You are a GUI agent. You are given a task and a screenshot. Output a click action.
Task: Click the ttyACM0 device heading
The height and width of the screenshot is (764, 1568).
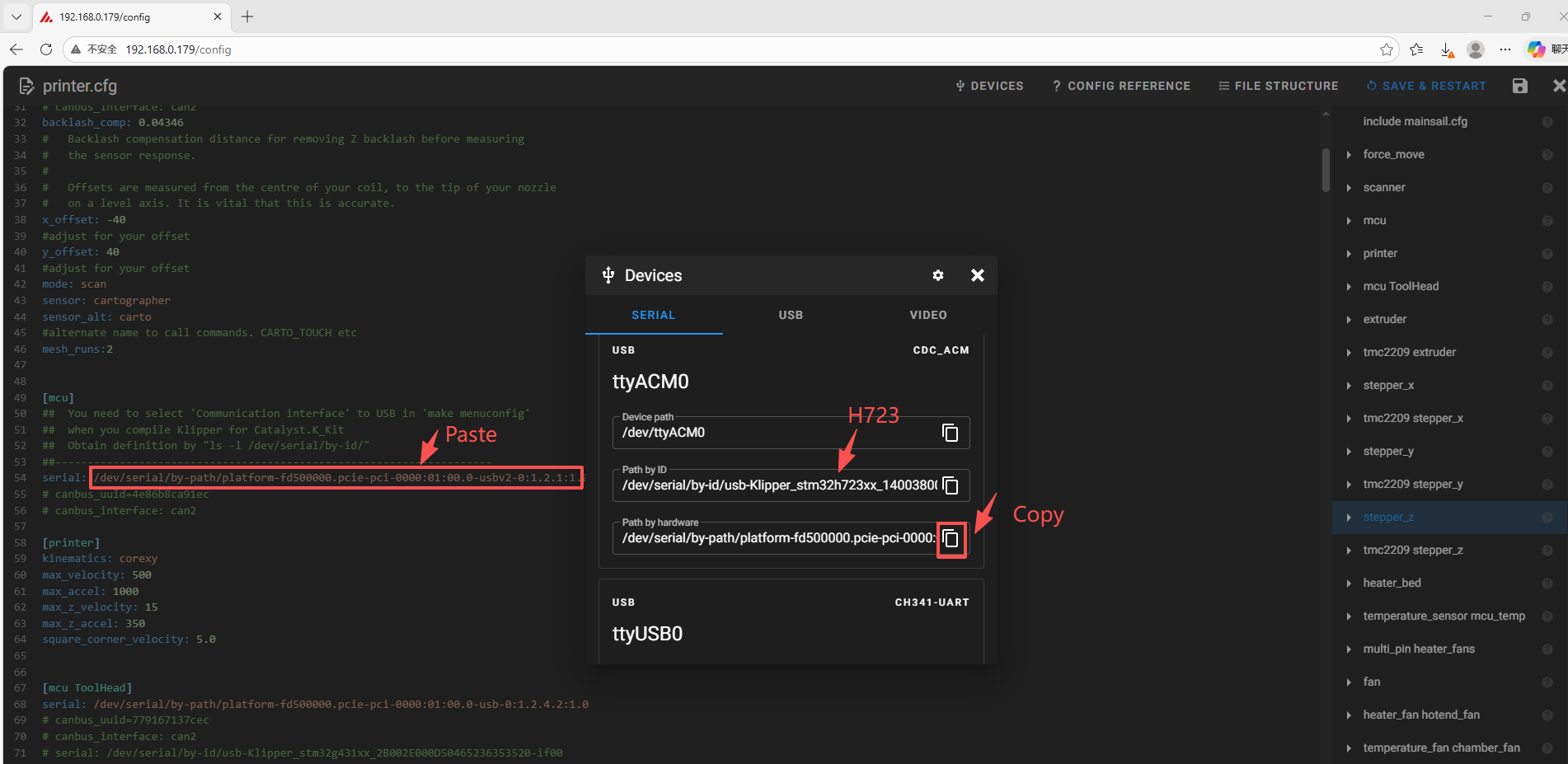[650, 382]
